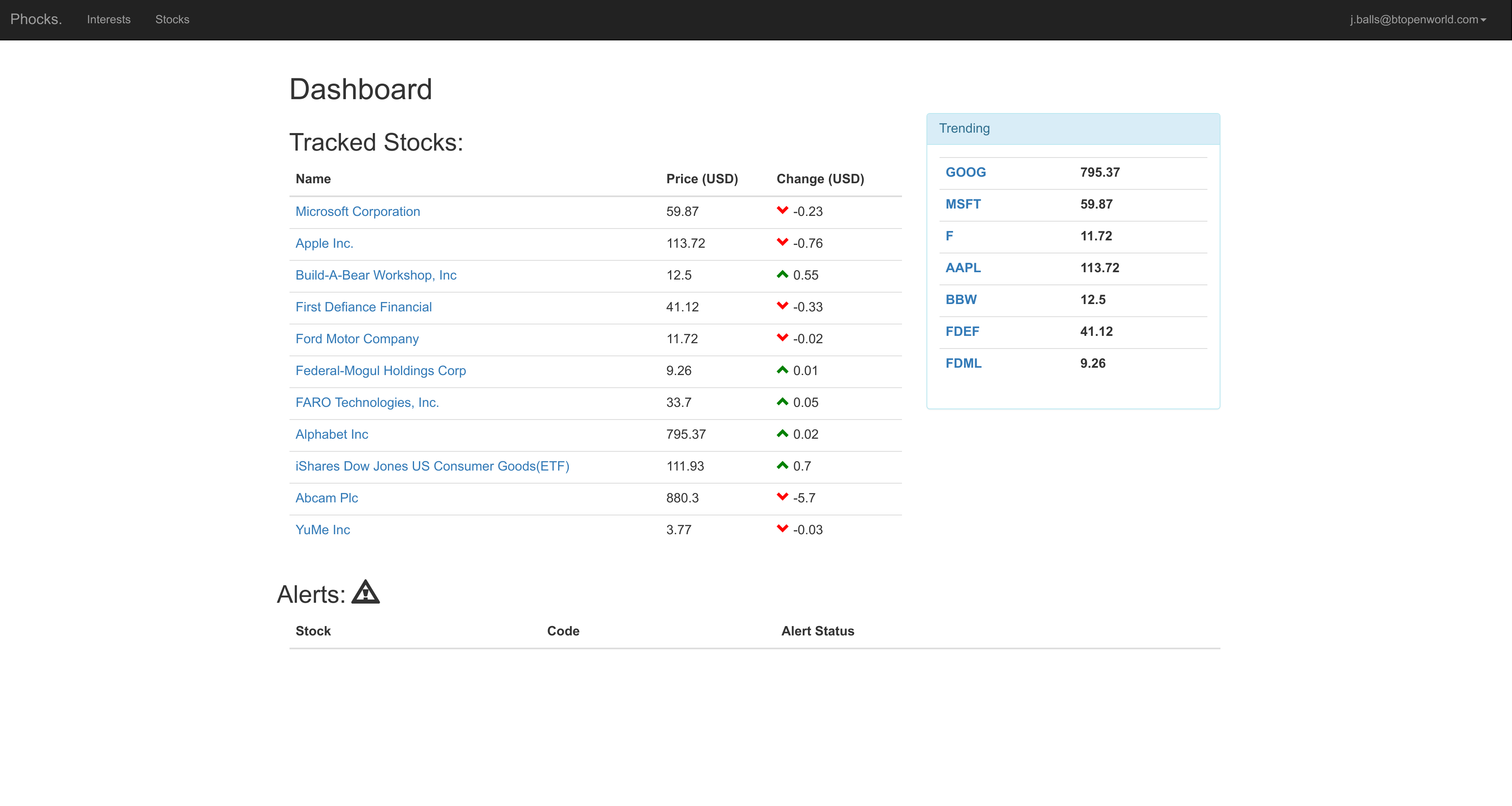Click green up arrow beside Build-A-Bear change
This screenshot has height=806, width=1512.
pyautogui.click(x=782, y=274)
